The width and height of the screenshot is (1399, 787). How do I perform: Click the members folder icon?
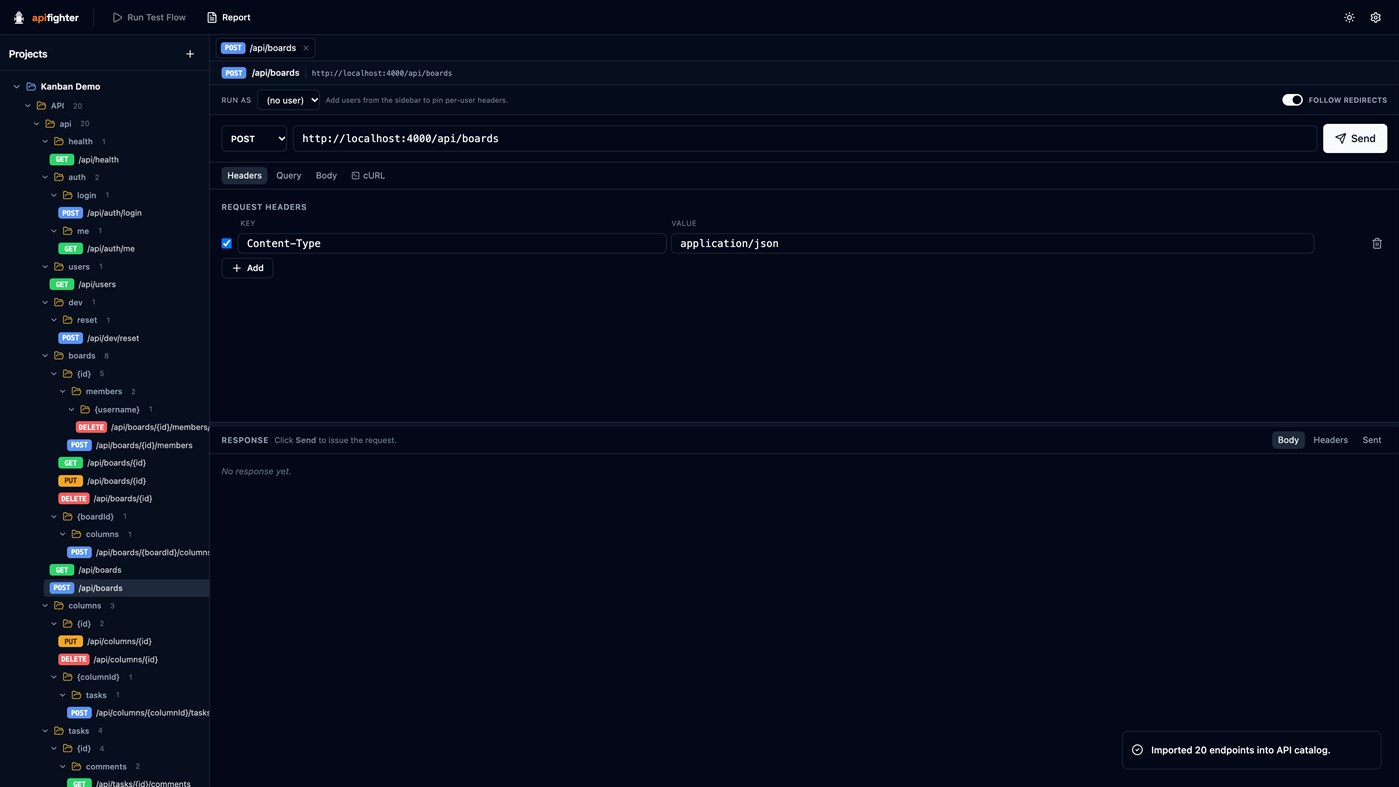coord(76,392)
